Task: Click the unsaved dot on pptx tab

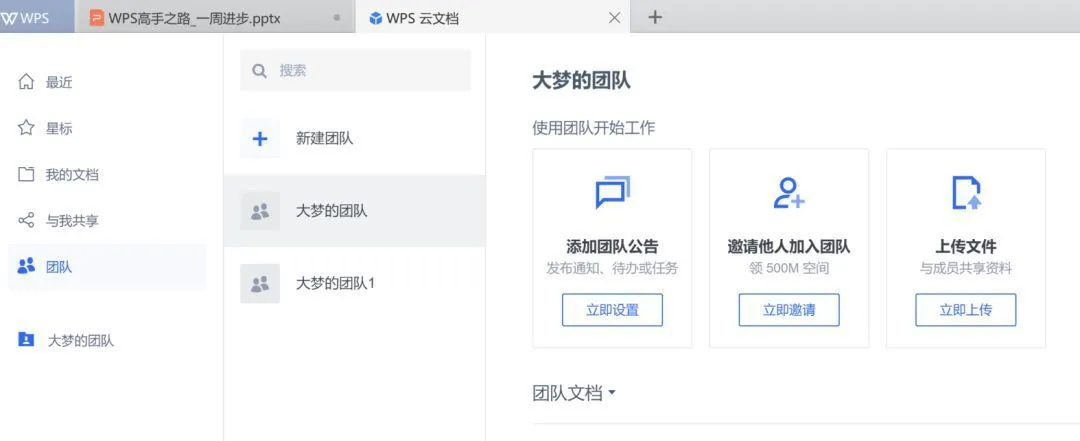Action: tap(337, 18)
